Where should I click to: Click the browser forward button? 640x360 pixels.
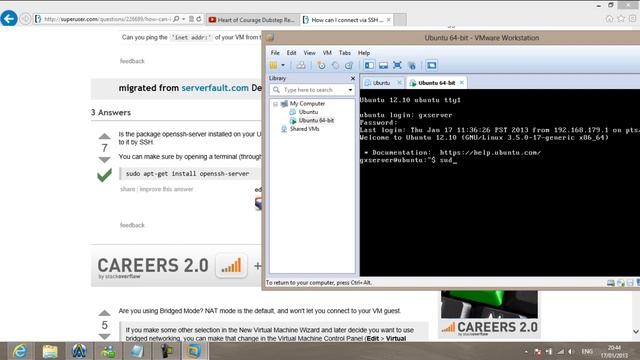coord(25,19)
